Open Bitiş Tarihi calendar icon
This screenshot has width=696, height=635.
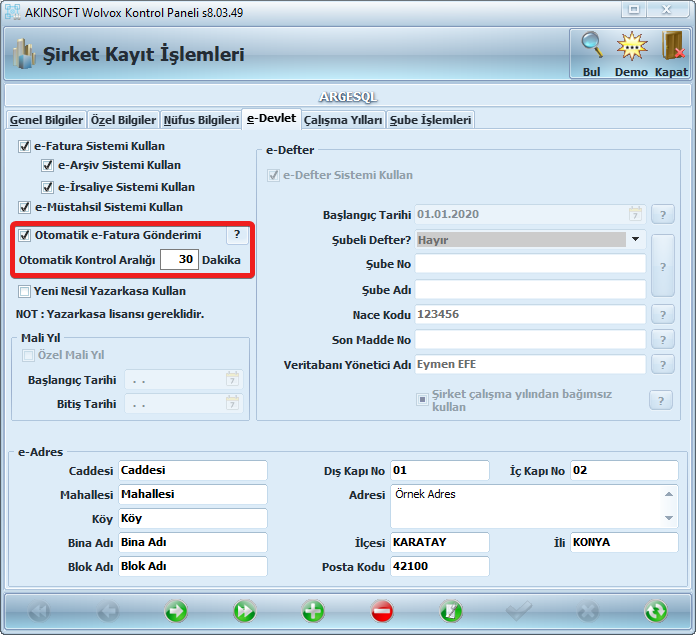[233, 404]
